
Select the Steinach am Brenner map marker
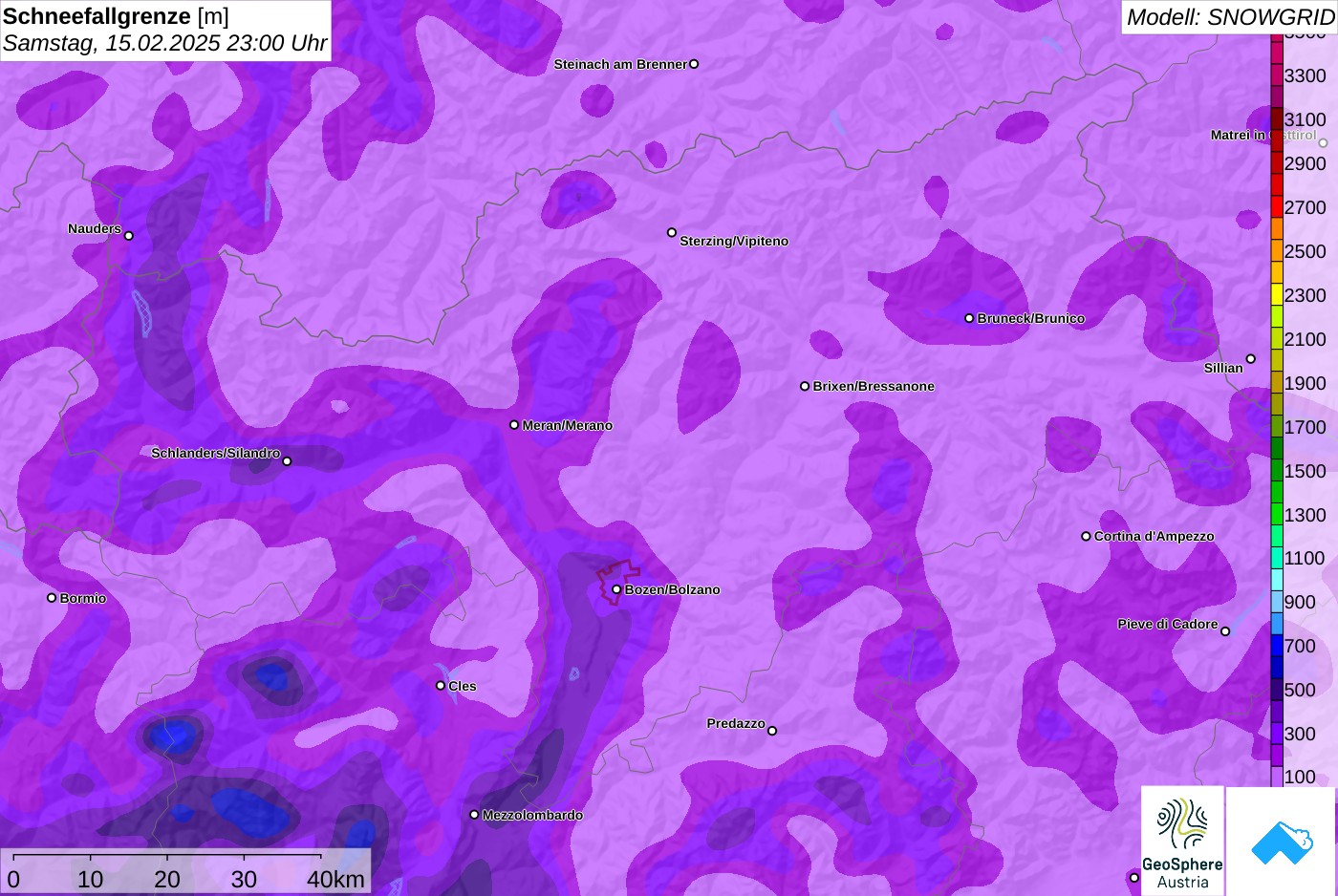tap(694, 64)
